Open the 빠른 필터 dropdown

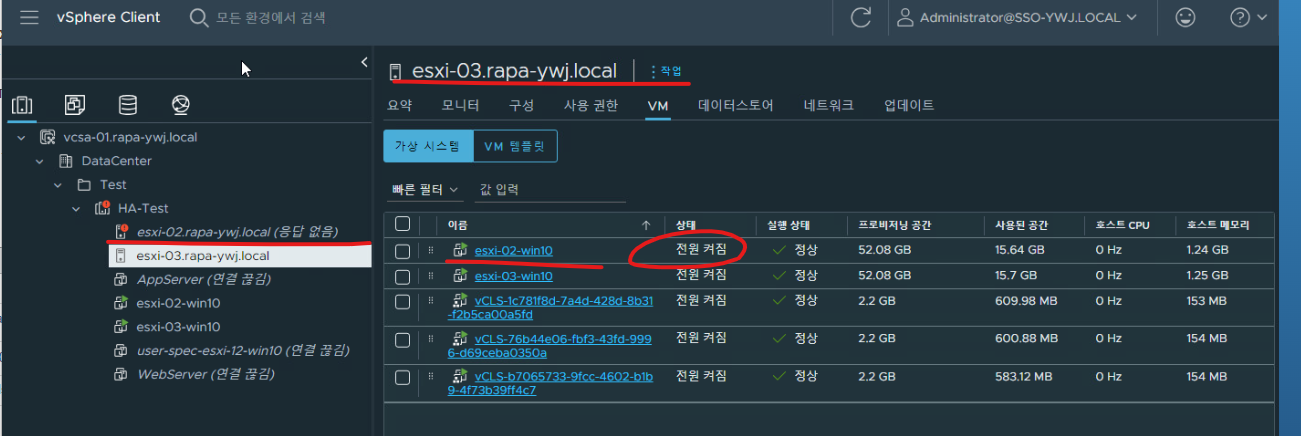[425, 189]
